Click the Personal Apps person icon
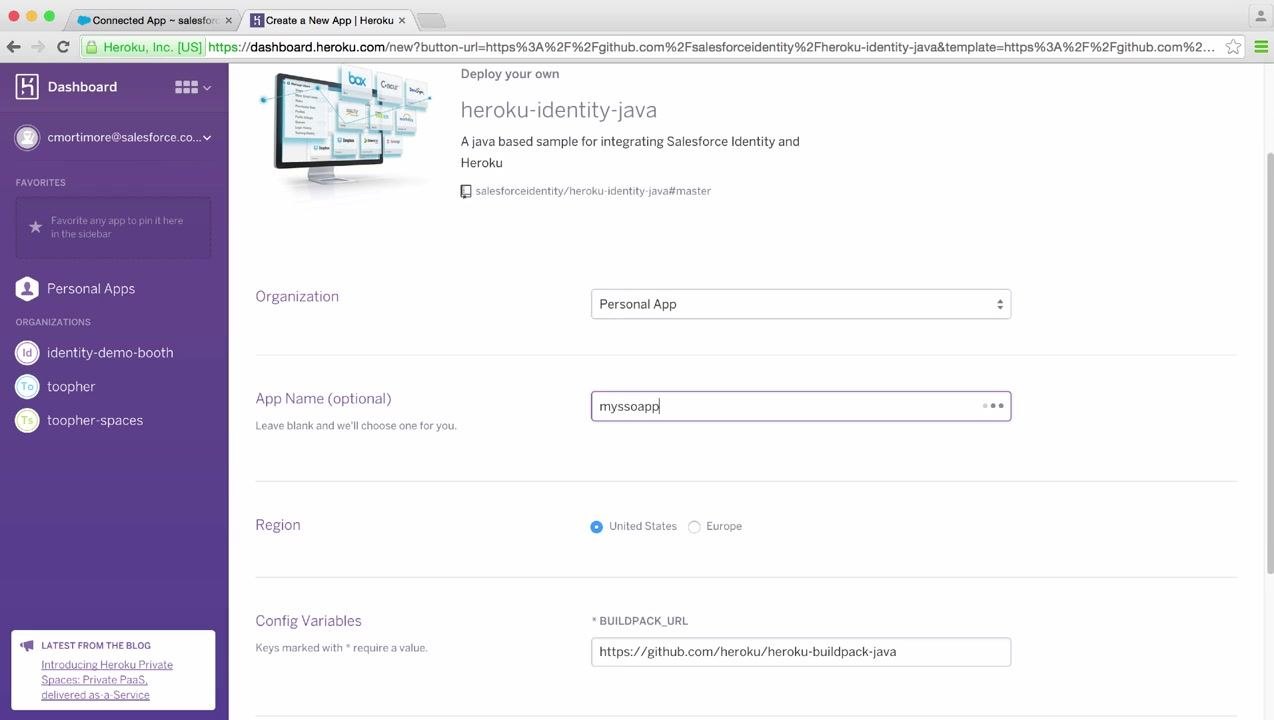This screenshot has width=1274, height=720. (27, 289)
